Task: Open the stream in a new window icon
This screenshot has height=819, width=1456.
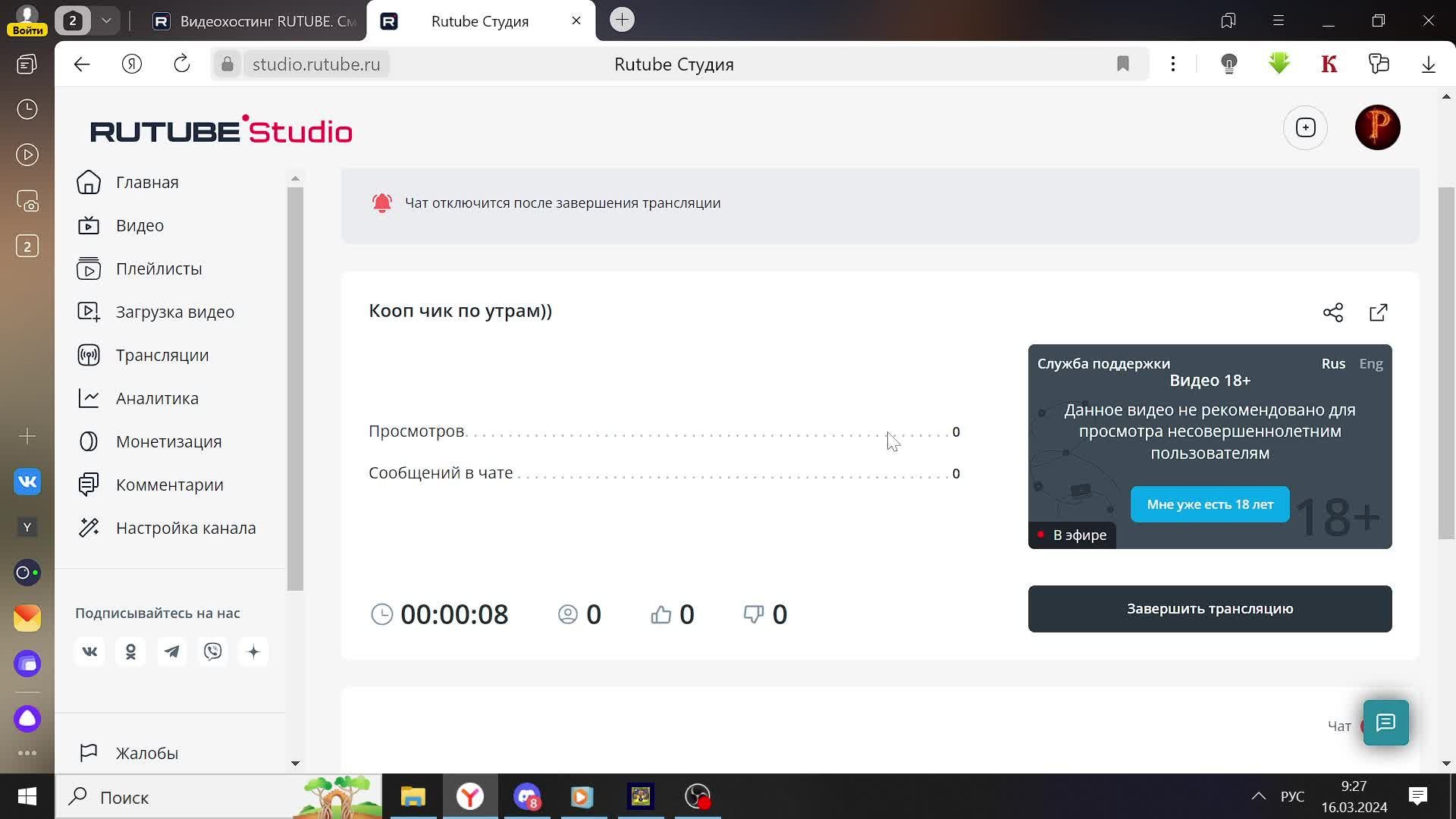Action: pos(1378,312)
